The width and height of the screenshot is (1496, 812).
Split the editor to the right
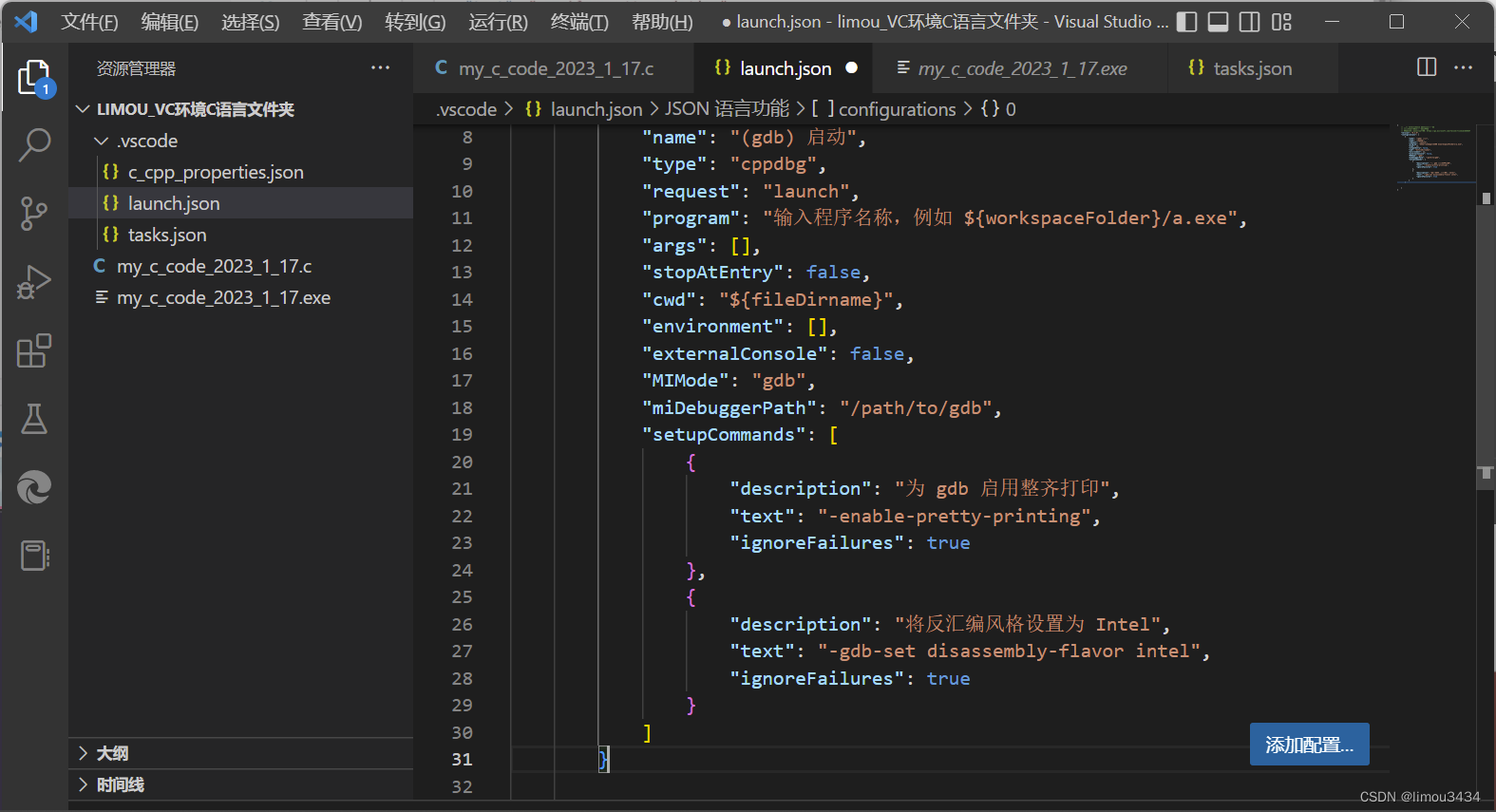pos(1427,66)
